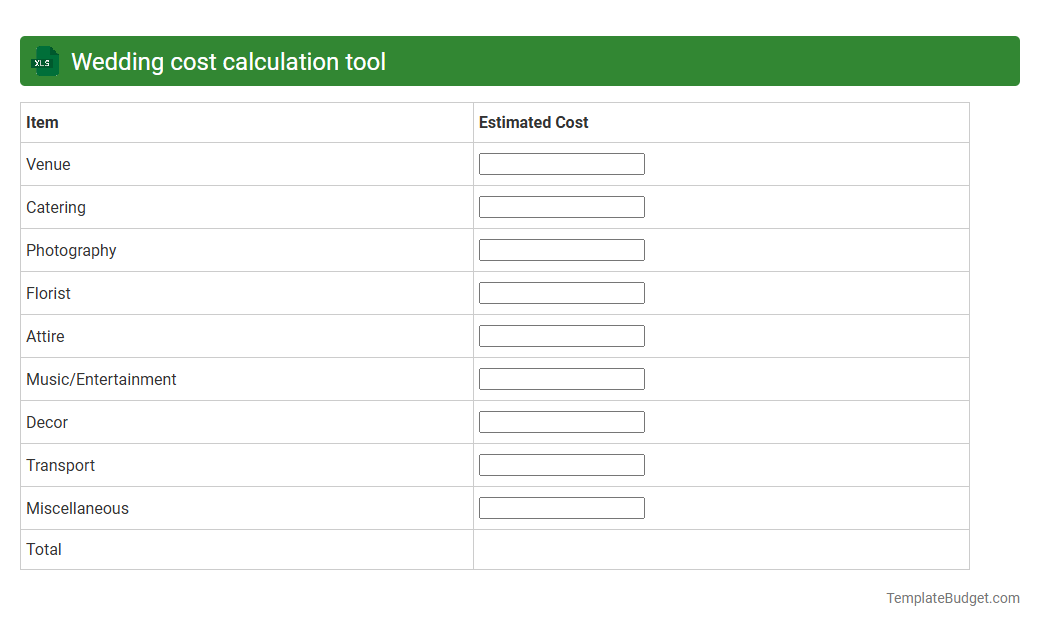Focus the Miscellaneous cost entry field

coord(561,507)
